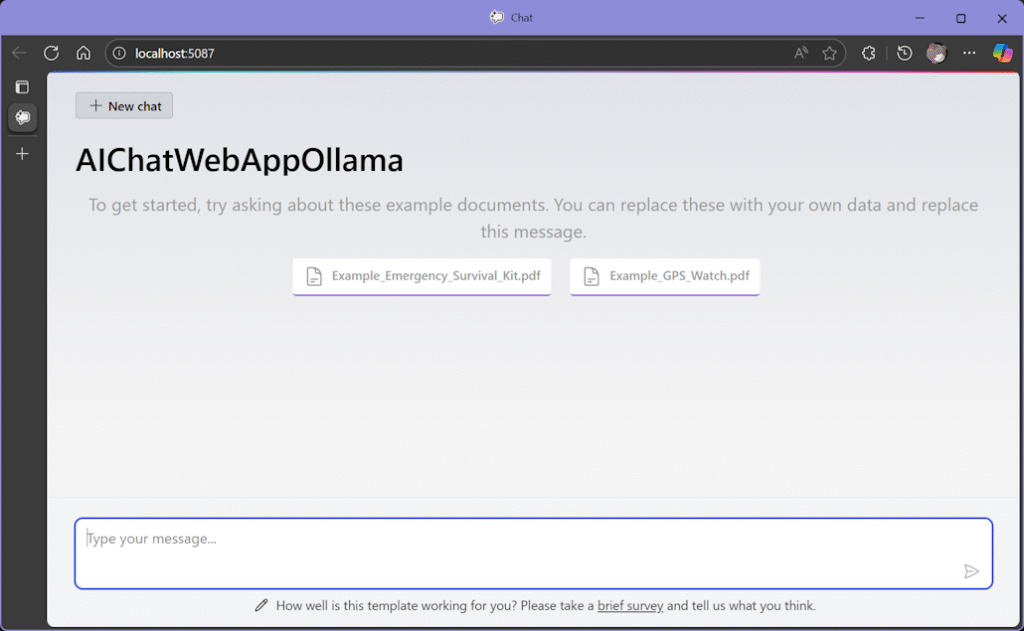This screenshot has width=1024, height=631.
Task: Open the Copilot sidebar icon
Action: coord(1002,53)
